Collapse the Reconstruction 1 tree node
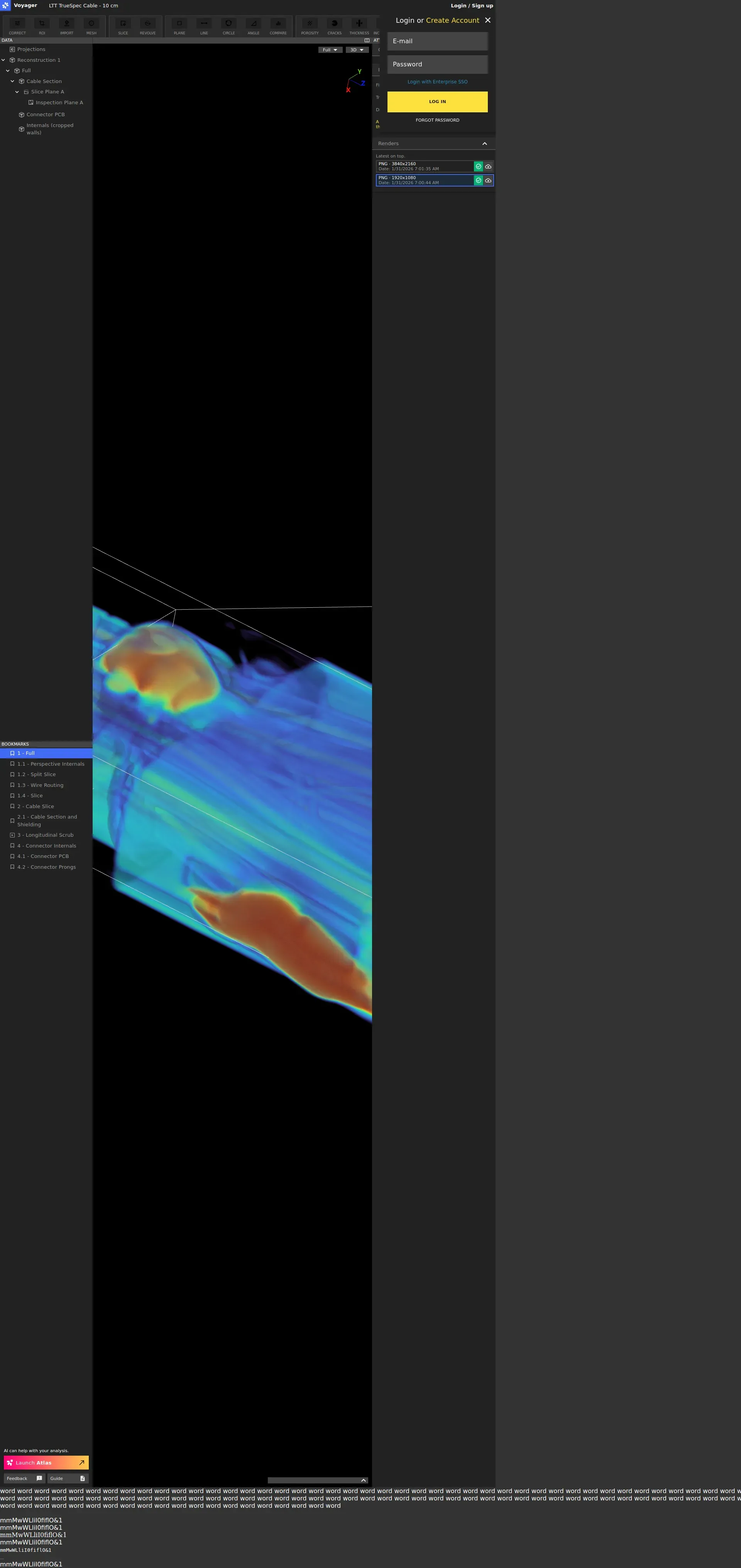This screenshot has height=1568, width=741. (3, 60)
